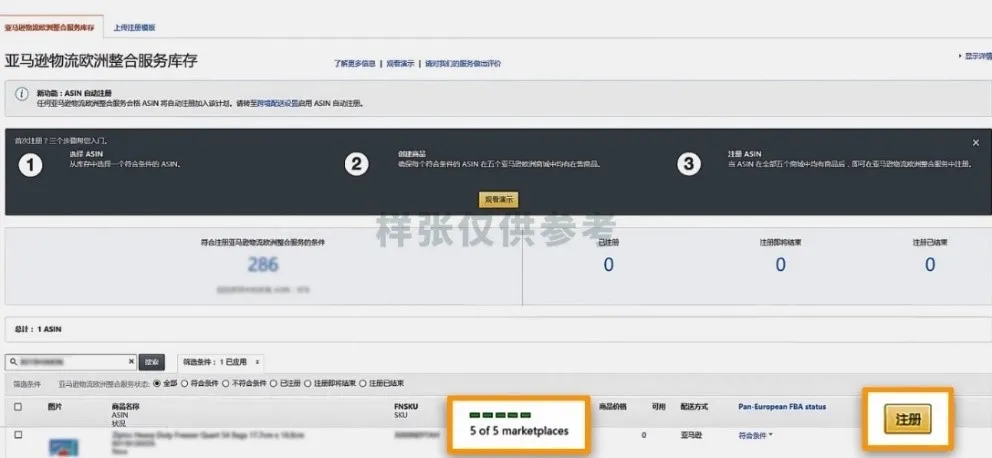Open the 筛选条件: 1 已应用 dropdown
This screenshot has width=992, height=458.
tap(221, 362)
